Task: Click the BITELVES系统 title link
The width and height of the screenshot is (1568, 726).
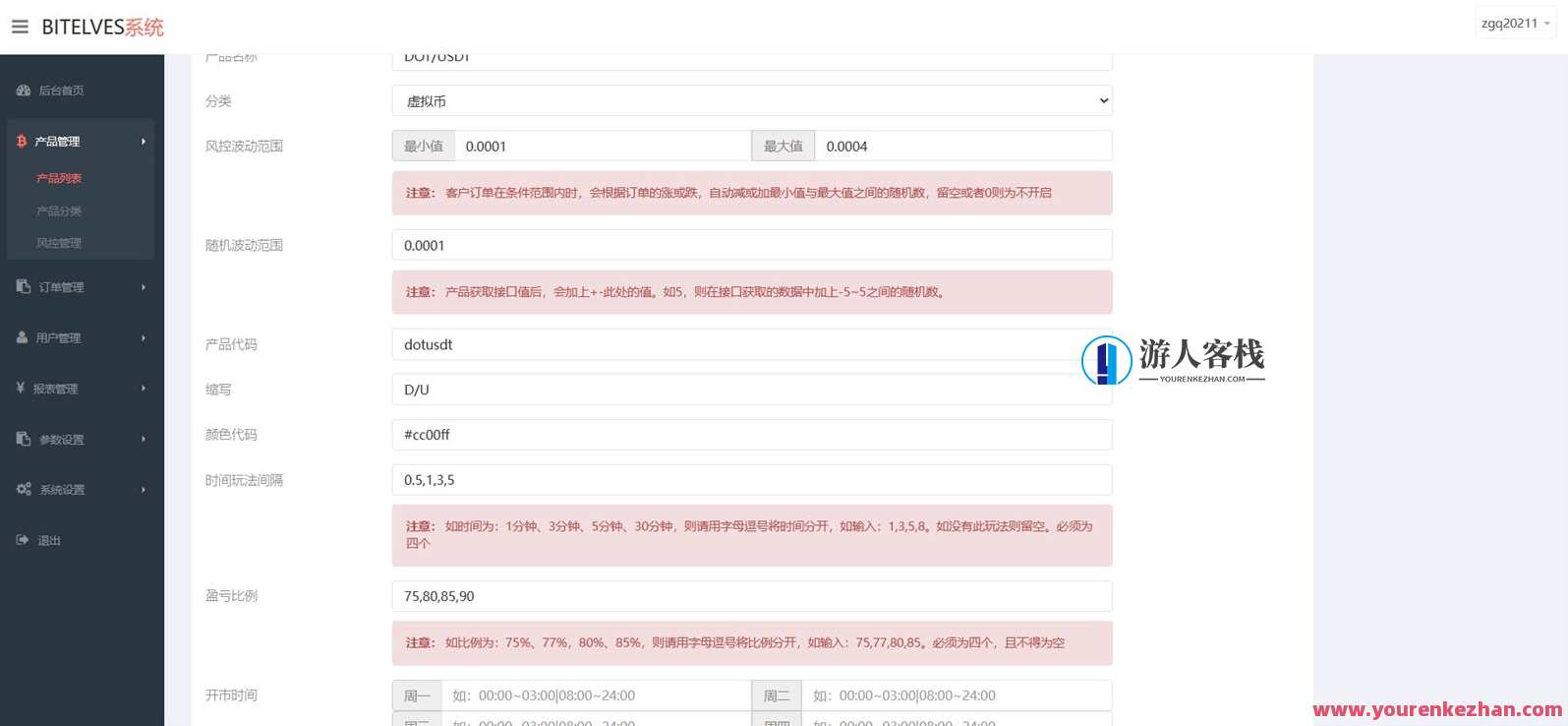Action: pyautogui.click(x=102, y=28)
